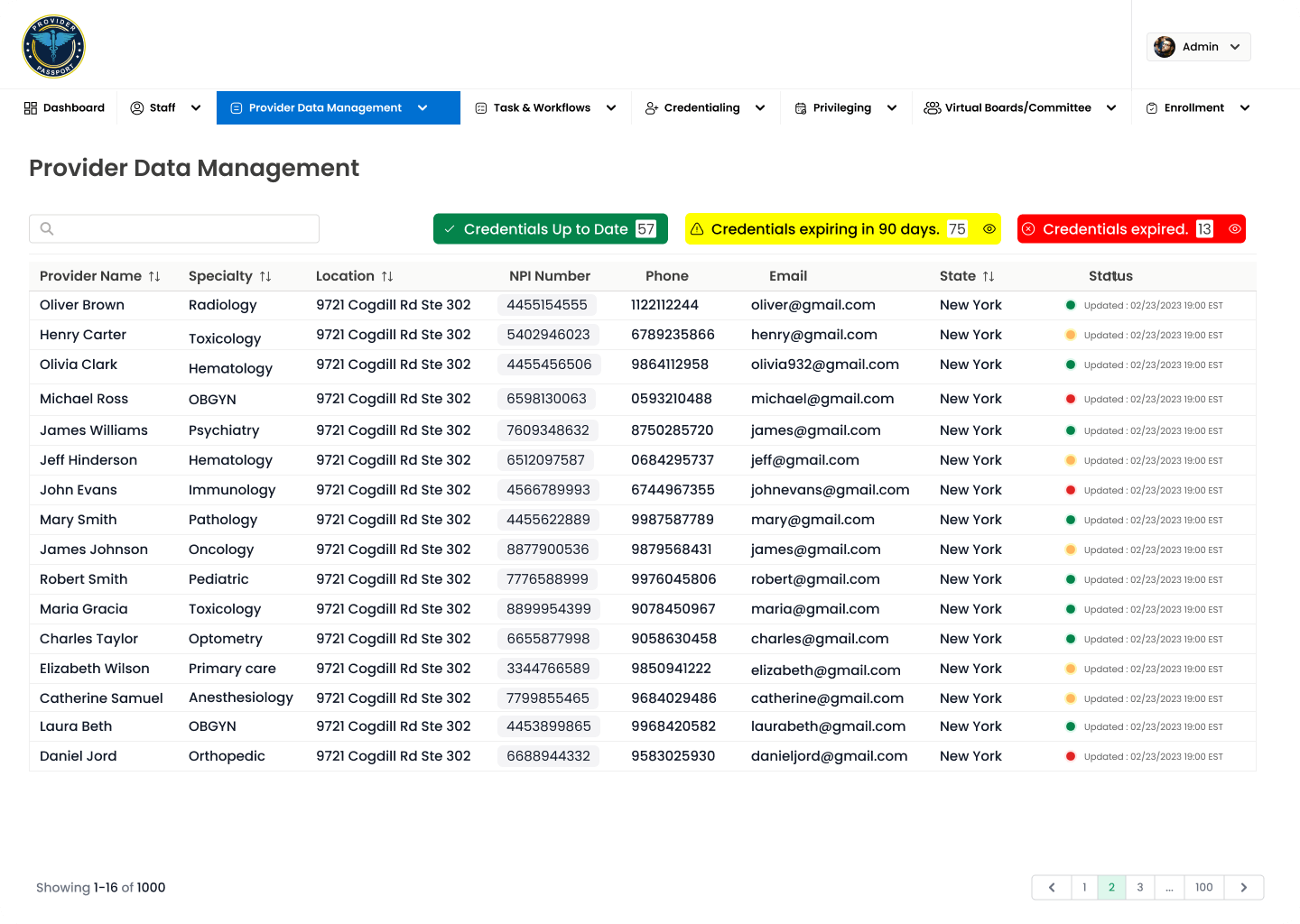Click the Admin profile avatar
The height and width of the screenshot is (924, 1300).
pos(1165,47)
